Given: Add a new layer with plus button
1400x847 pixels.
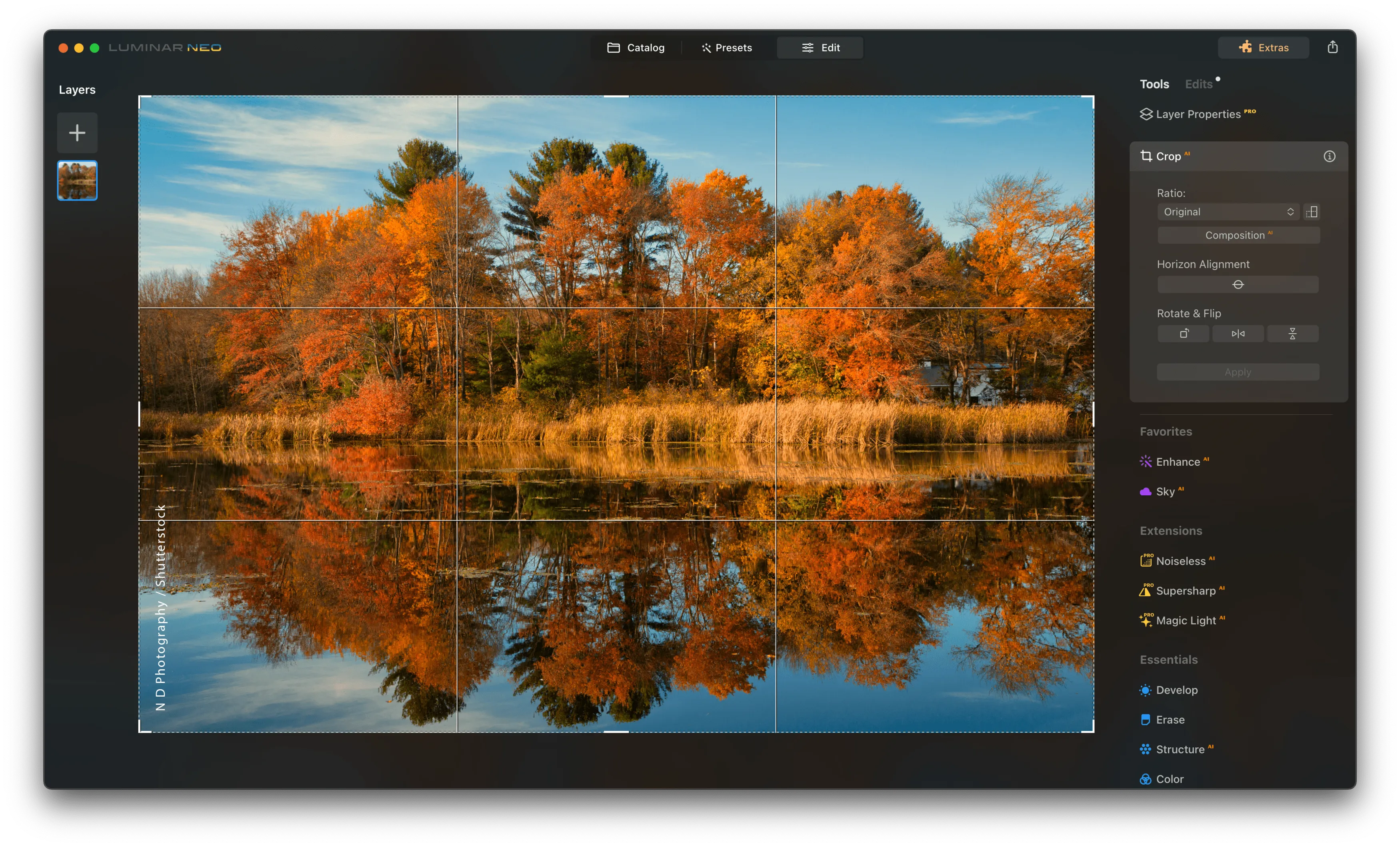Looking at the screenshot, I should click(77, 133).
